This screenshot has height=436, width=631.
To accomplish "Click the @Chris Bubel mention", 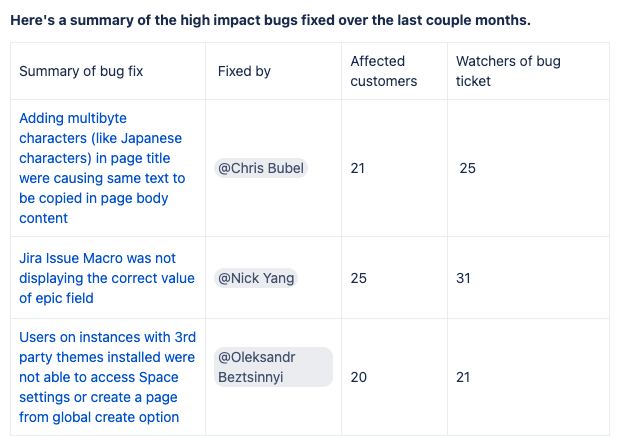I will tap(262, 168).
